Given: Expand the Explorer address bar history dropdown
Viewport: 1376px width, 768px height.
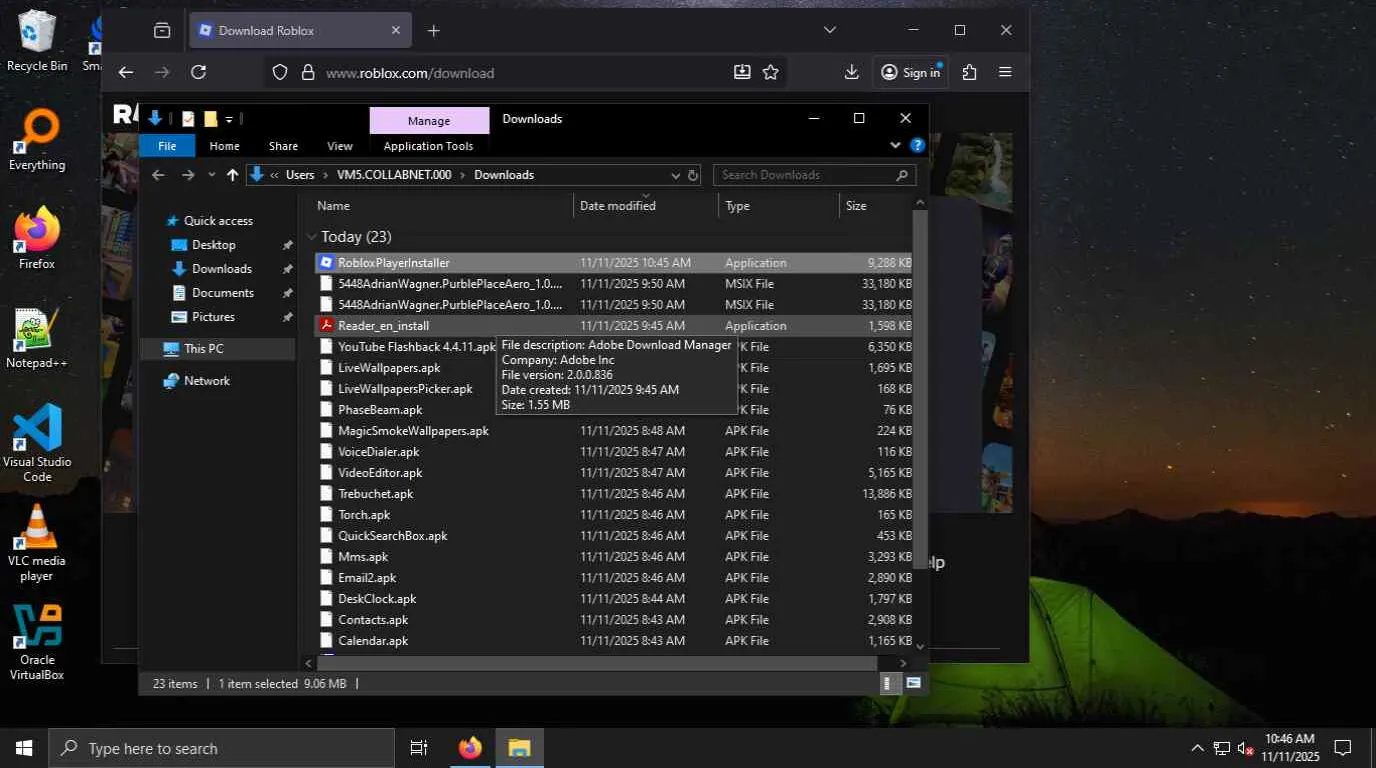Looking at the screenshot, I should tap(675, 175).
